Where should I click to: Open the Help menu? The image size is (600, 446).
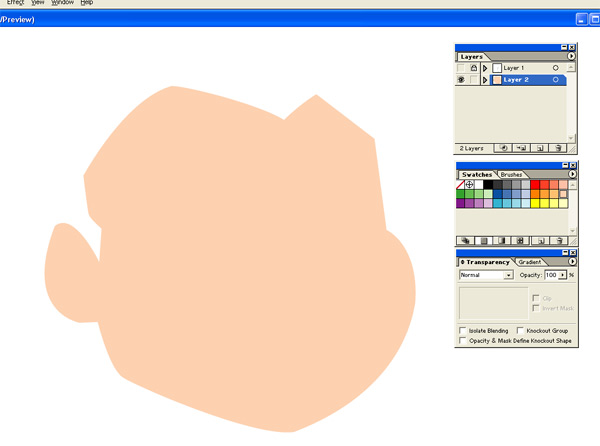[x=86, y=2]
